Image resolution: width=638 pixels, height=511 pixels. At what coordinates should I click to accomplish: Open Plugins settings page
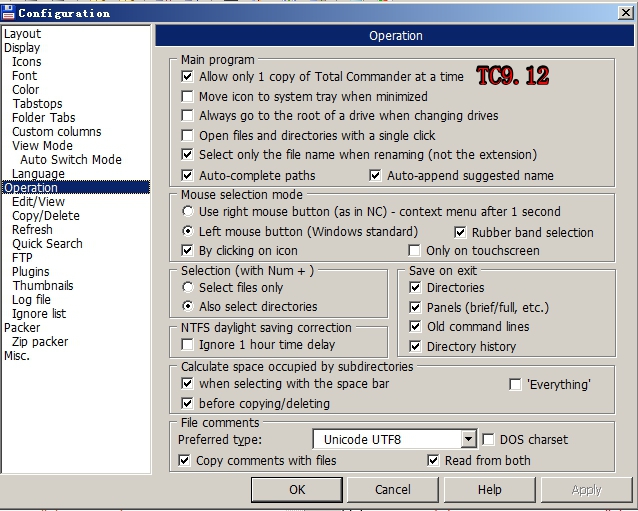pos(31,271)
